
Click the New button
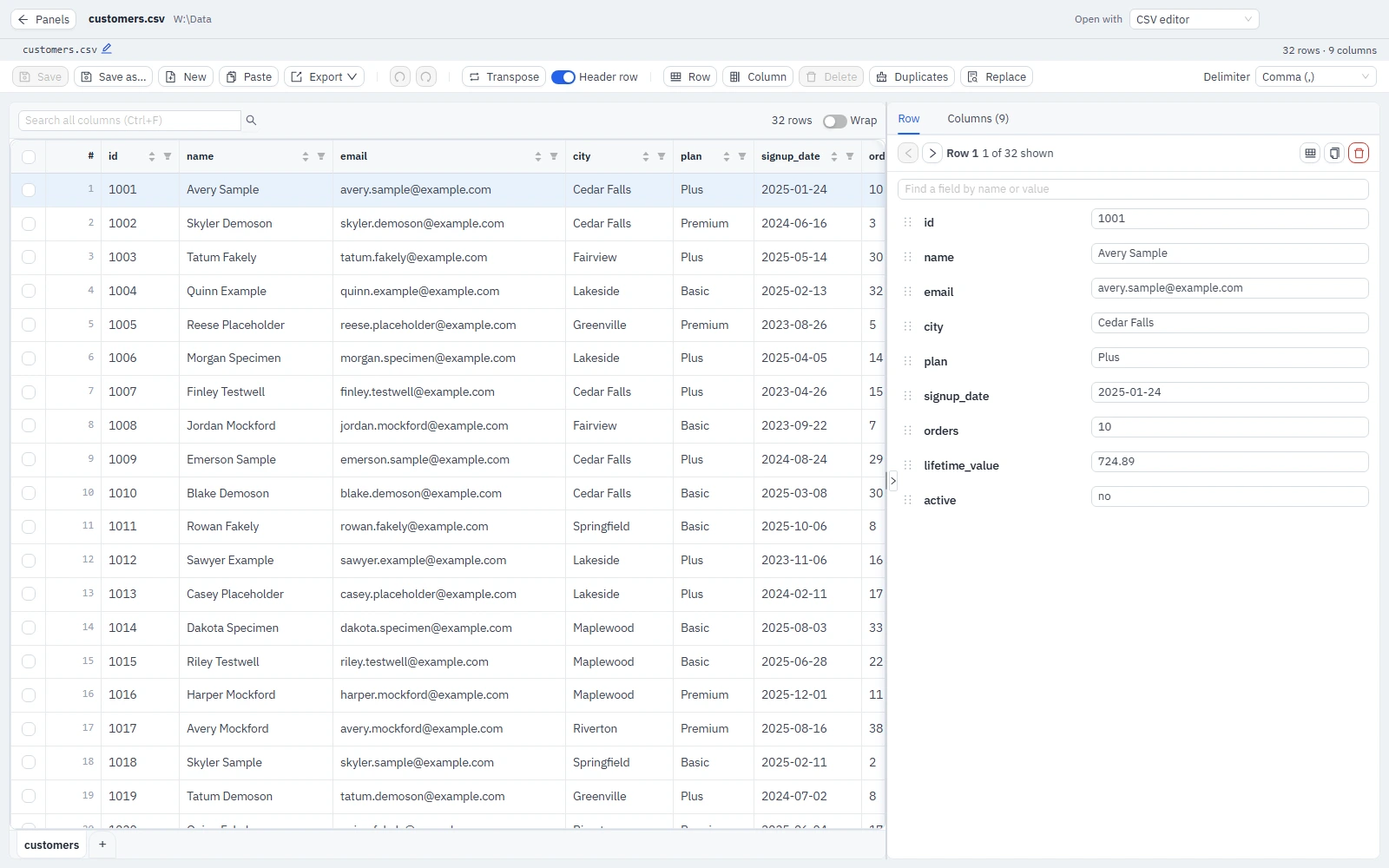[186, 76]
